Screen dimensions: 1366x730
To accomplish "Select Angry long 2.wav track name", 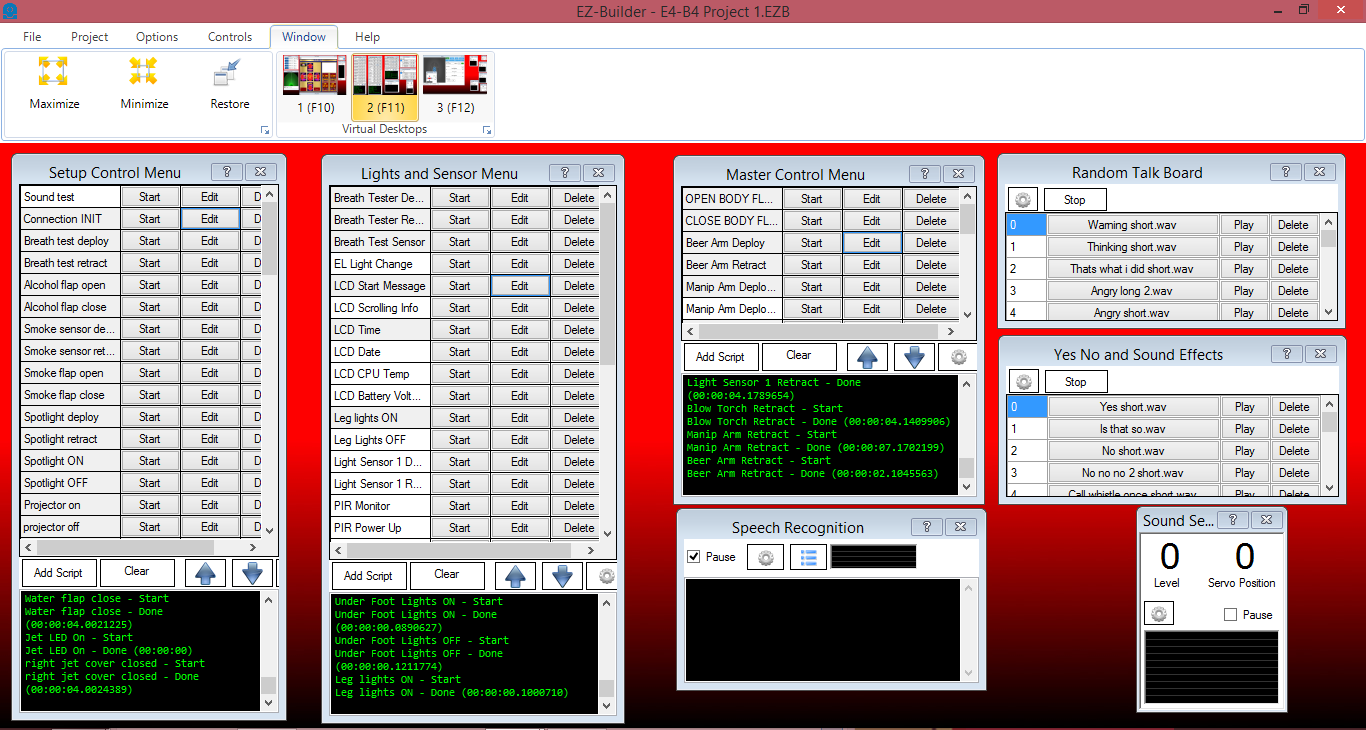I will click(x=1133, y=291).
